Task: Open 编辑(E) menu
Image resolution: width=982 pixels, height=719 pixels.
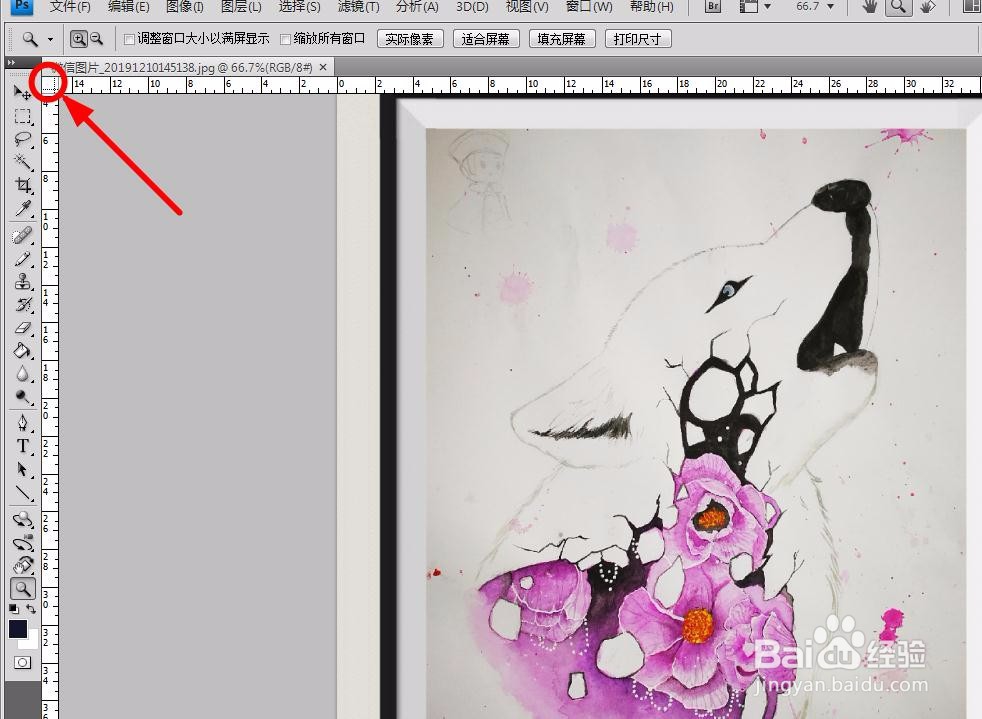Action: (128, 7)
